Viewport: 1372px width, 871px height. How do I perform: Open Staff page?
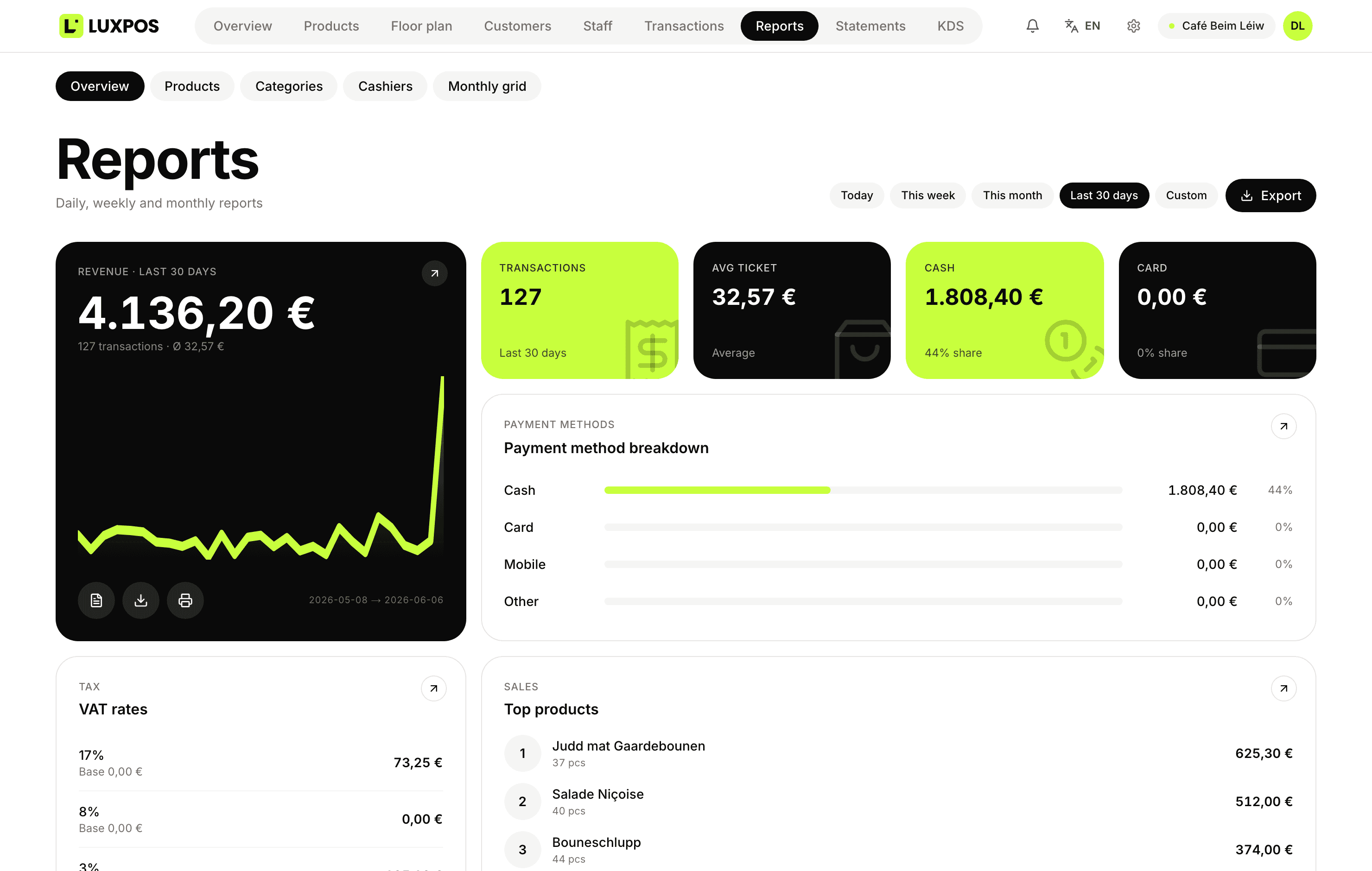(597, 25)
